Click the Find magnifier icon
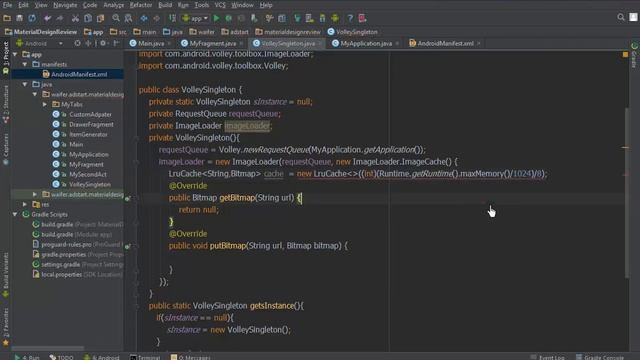Screen dimensions: 640x360 click(116, 18)
